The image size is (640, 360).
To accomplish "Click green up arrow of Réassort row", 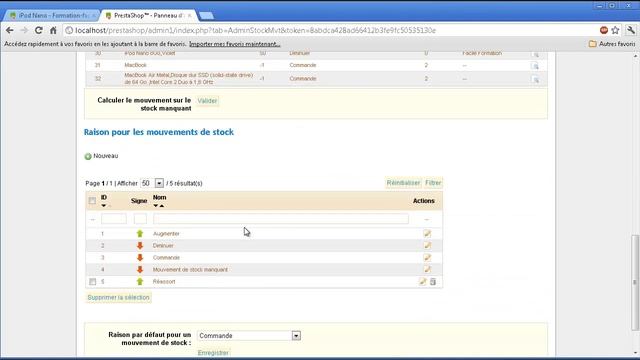I will coord(140,281).
